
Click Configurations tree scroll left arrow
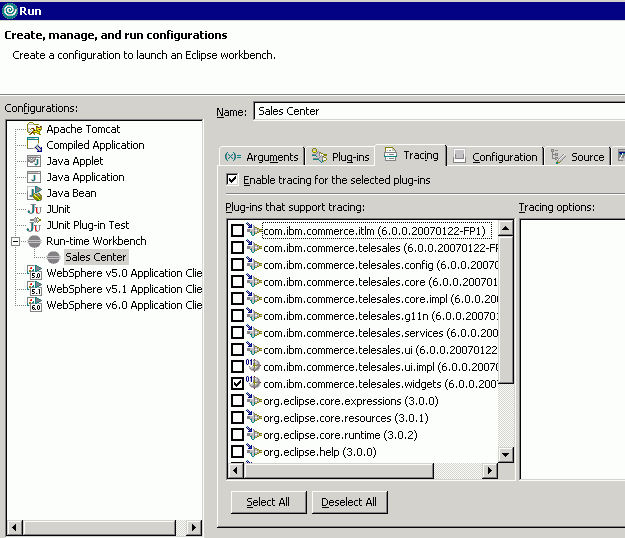pyautogui.click(x=15, y=528)
